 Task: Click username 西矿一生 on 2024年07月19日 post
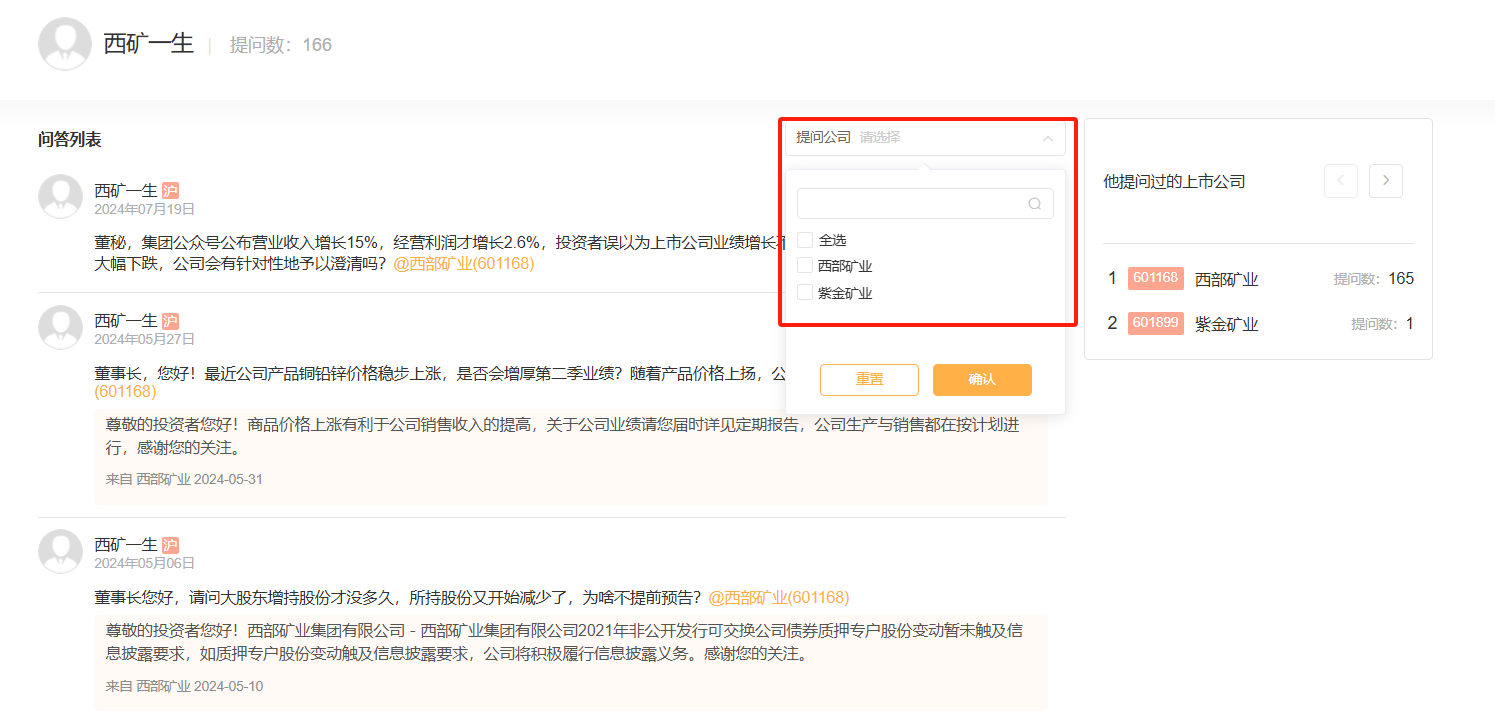[126, 191]
